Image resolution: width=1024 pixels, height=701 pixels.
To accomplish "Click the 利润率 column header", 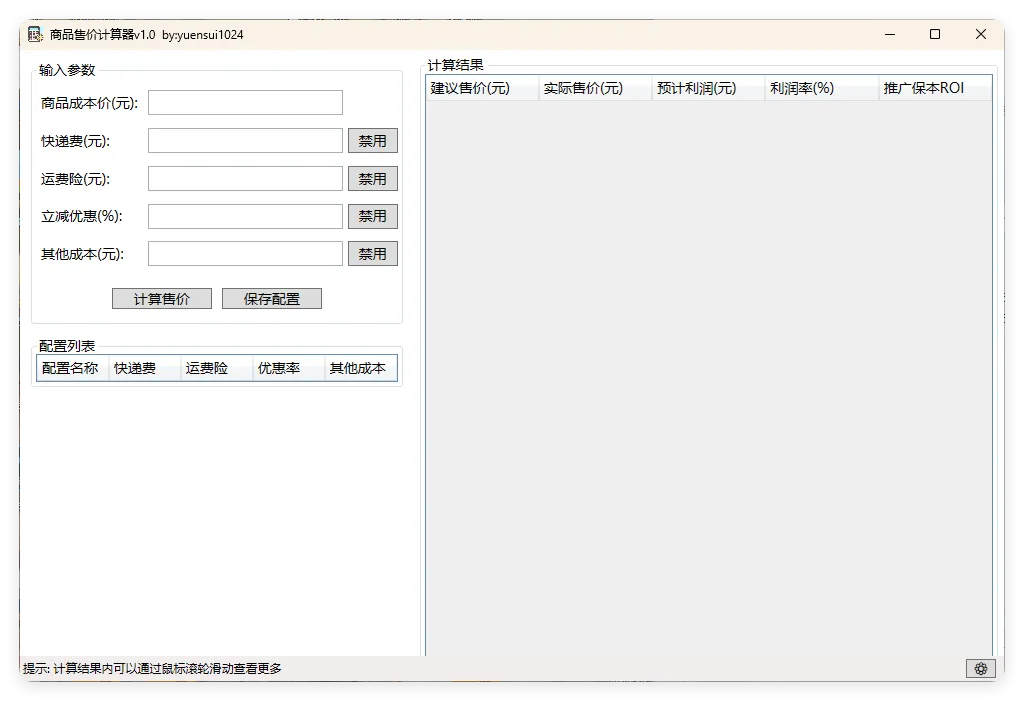I will [801, 88].
